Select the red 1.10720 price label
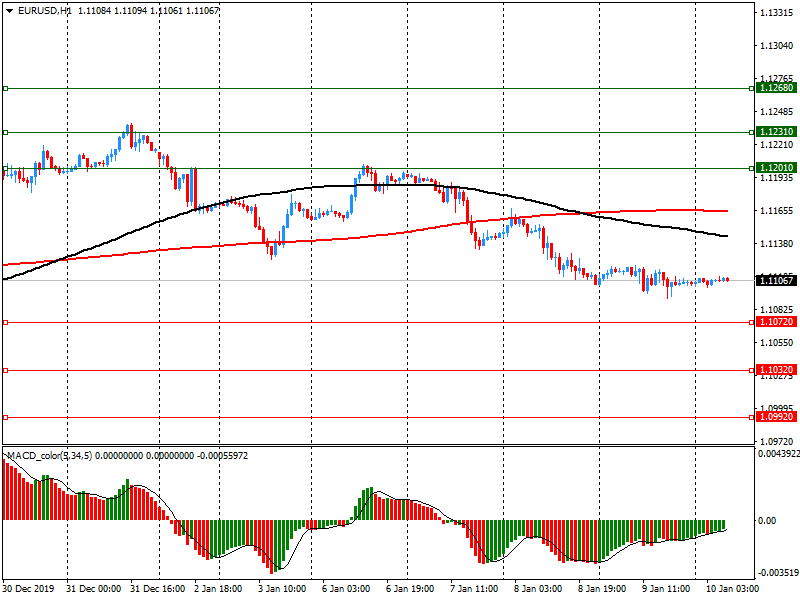Viewport: 800px width, 600px height. pyautogui.click(x=776, y=322)
